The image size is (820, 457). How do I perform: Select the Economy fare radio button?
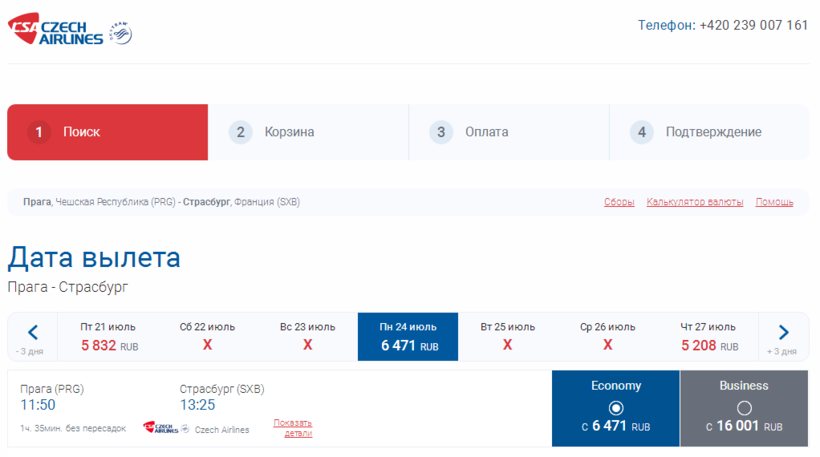[x=616, y=408]
